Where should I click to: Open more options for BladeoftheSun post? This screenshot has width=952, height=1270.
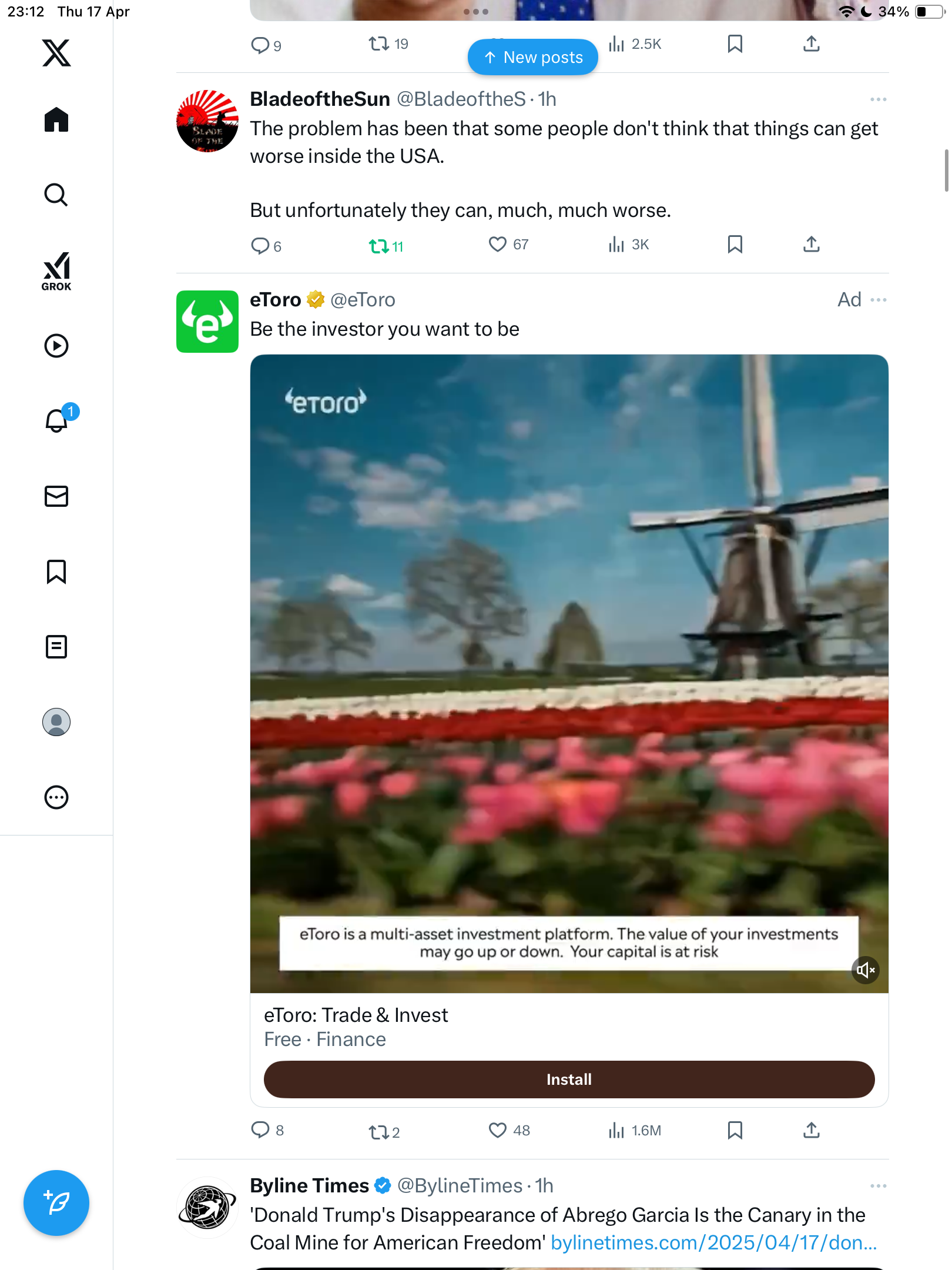[x=879, y=99]
